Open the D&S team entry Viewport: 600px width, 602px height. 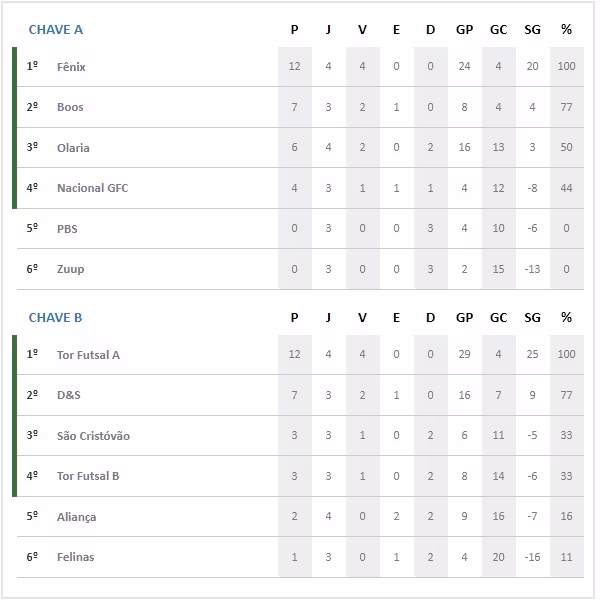[69, 395]
